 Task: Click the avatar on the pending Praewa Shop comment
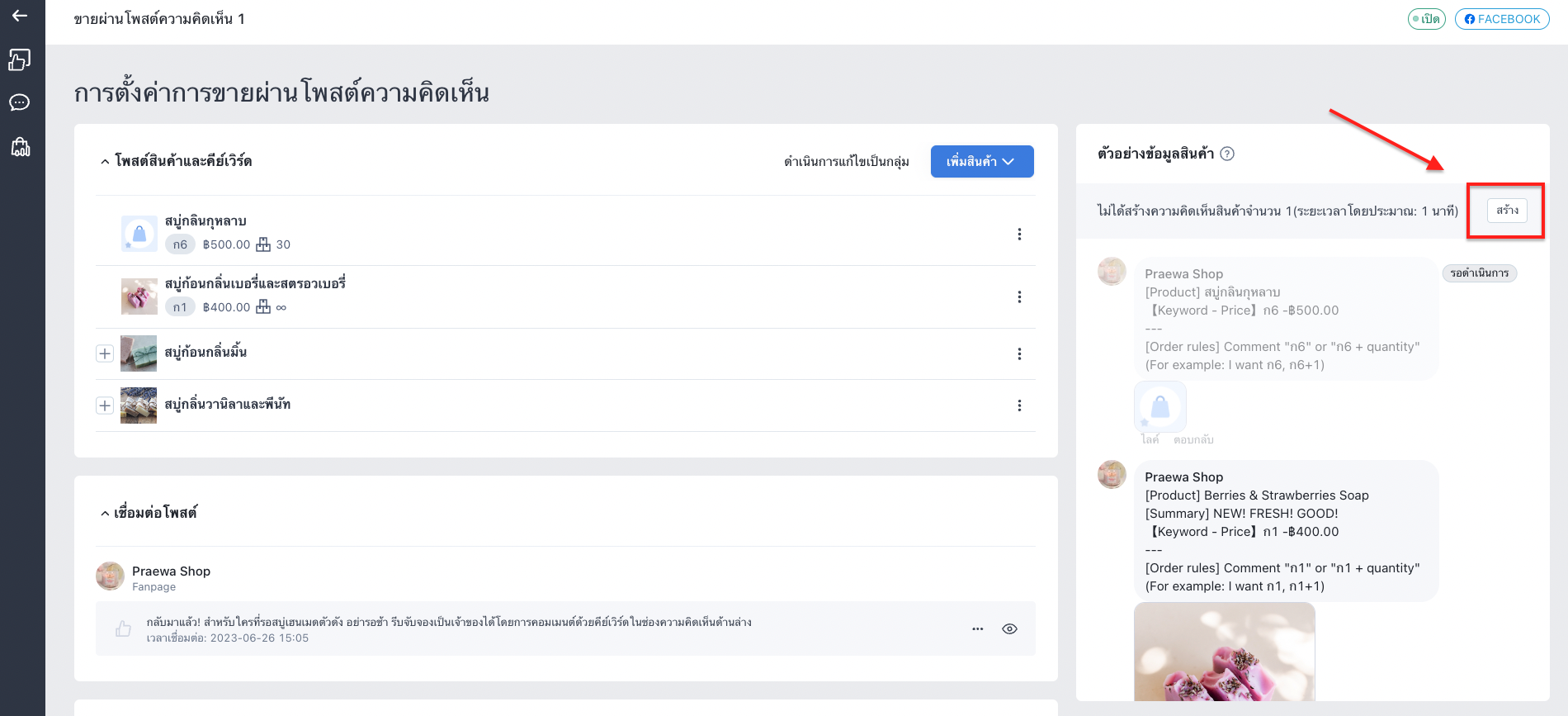point(1112,271)
